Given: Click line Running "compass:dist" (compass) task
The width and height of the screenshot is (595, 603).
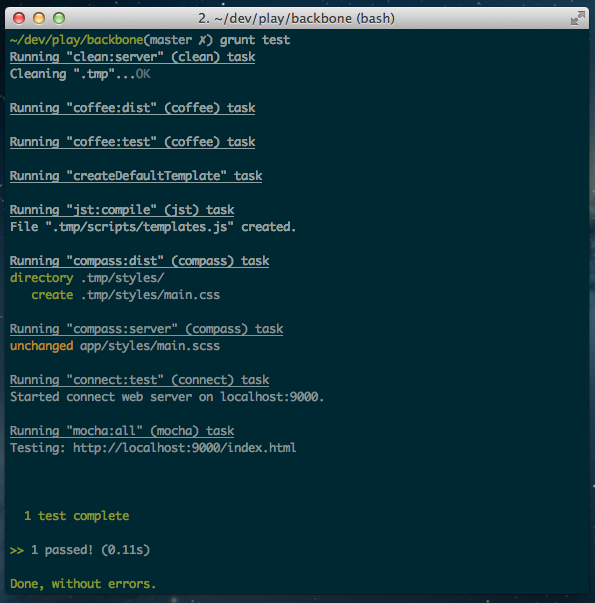Looking at the screenshot, I should coord(139,261).
